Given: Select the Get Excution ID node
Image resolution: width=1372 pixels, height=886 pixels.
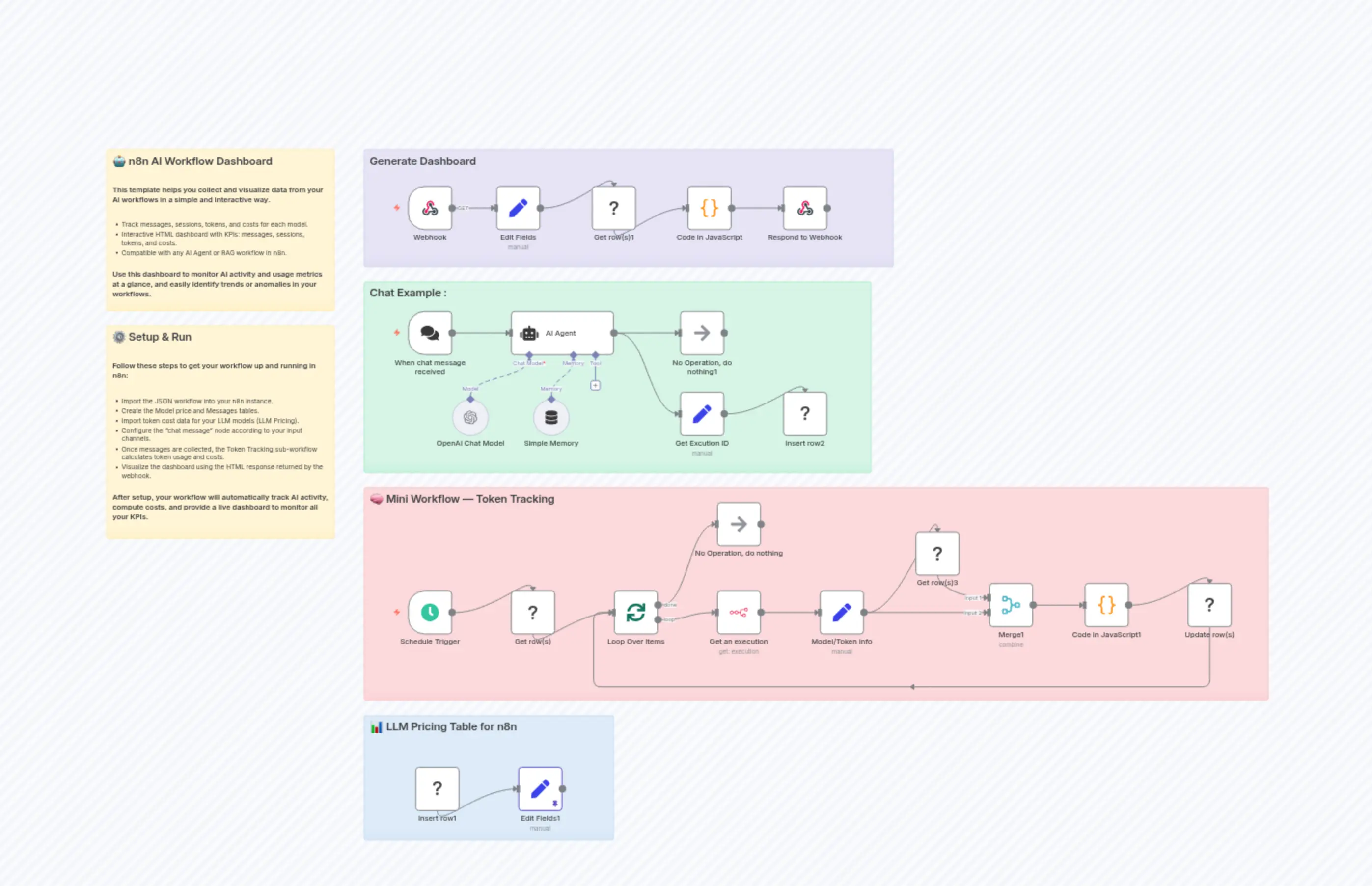Looking at the screenshot, I should tap(702, 414).
